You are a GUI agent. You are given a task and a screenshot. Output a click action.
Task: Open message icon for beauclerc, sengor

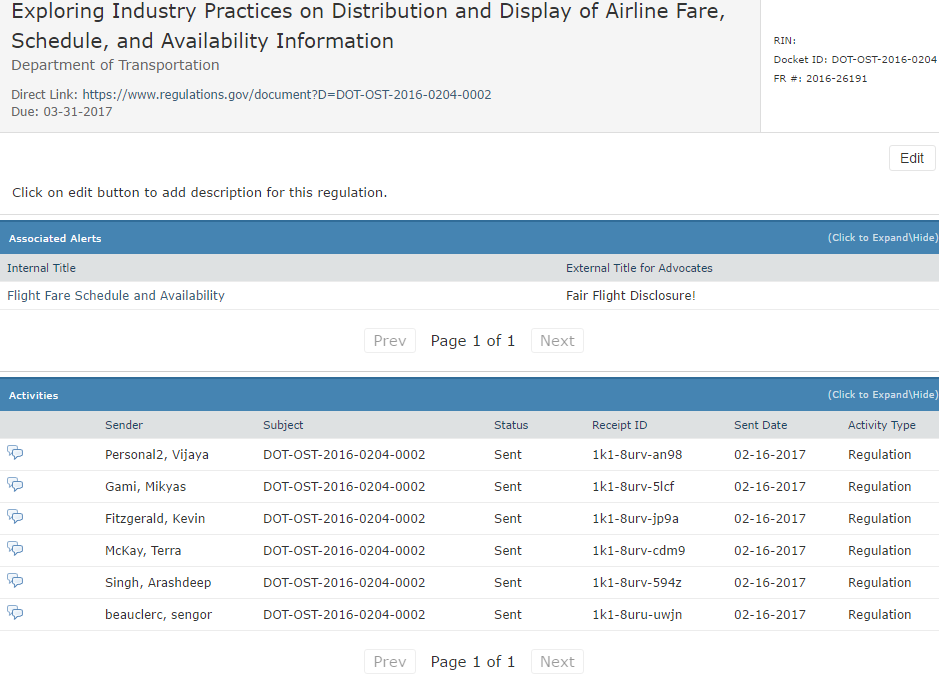[15, 613]
